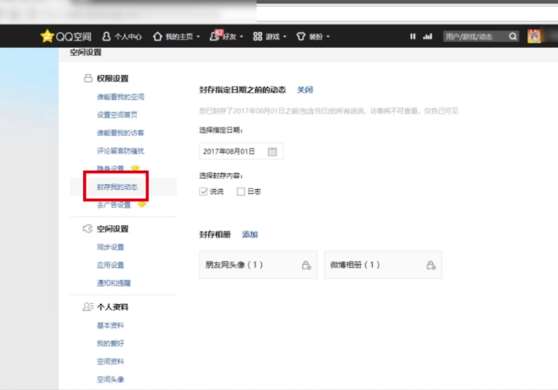Click the QQ空间 star logo
This screenshot has width=558, height=390.
(x=47, y=36)
